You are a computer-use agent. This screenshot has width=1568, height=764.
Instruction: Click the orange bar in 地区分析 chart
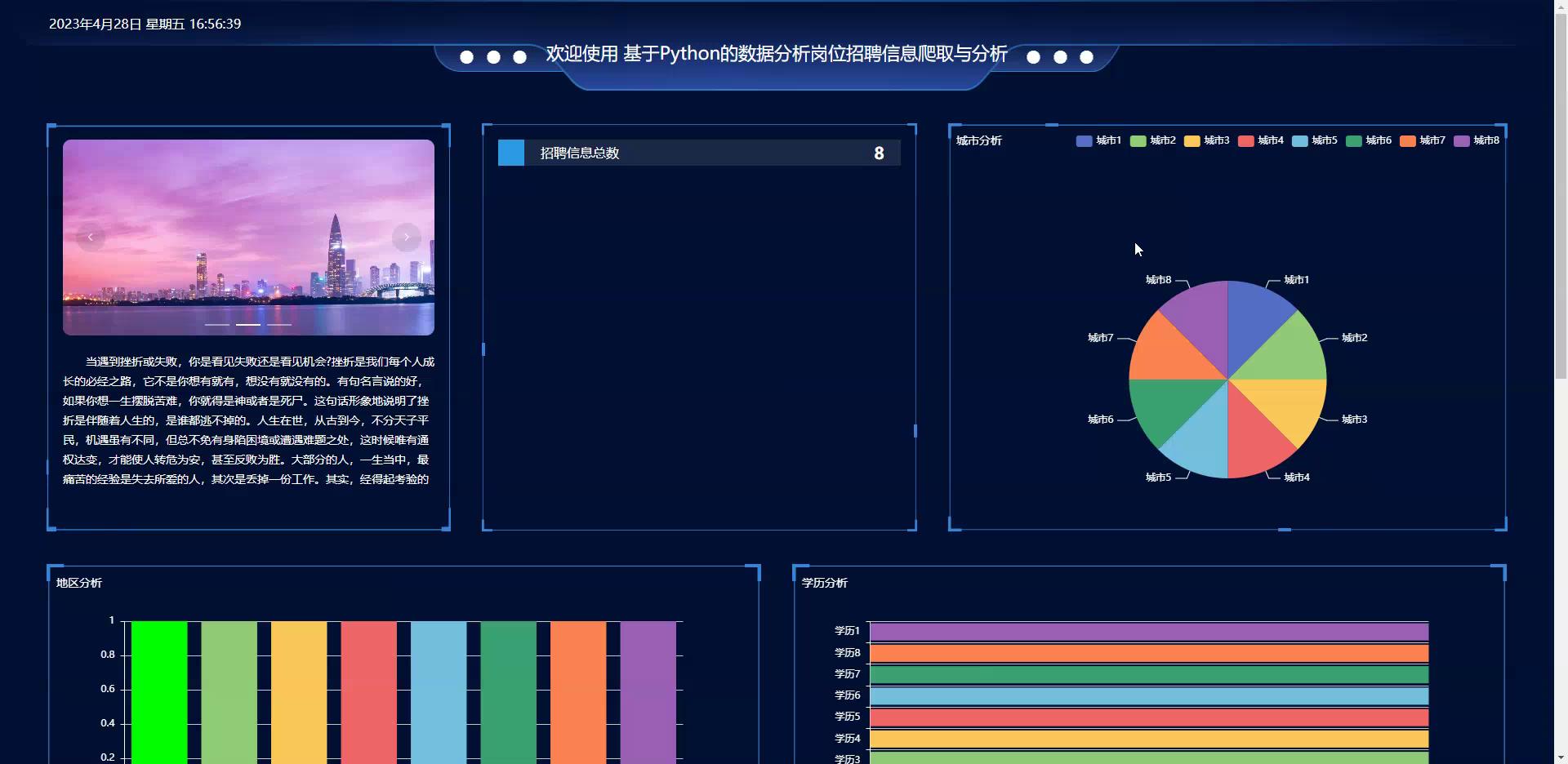pos(578,692)
